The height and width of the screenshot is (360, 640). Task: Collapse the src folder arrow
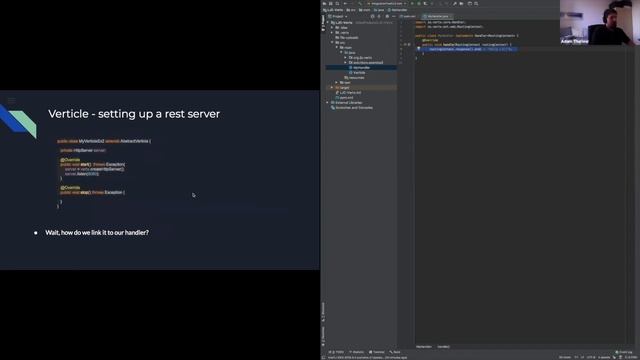pos(332,42)
